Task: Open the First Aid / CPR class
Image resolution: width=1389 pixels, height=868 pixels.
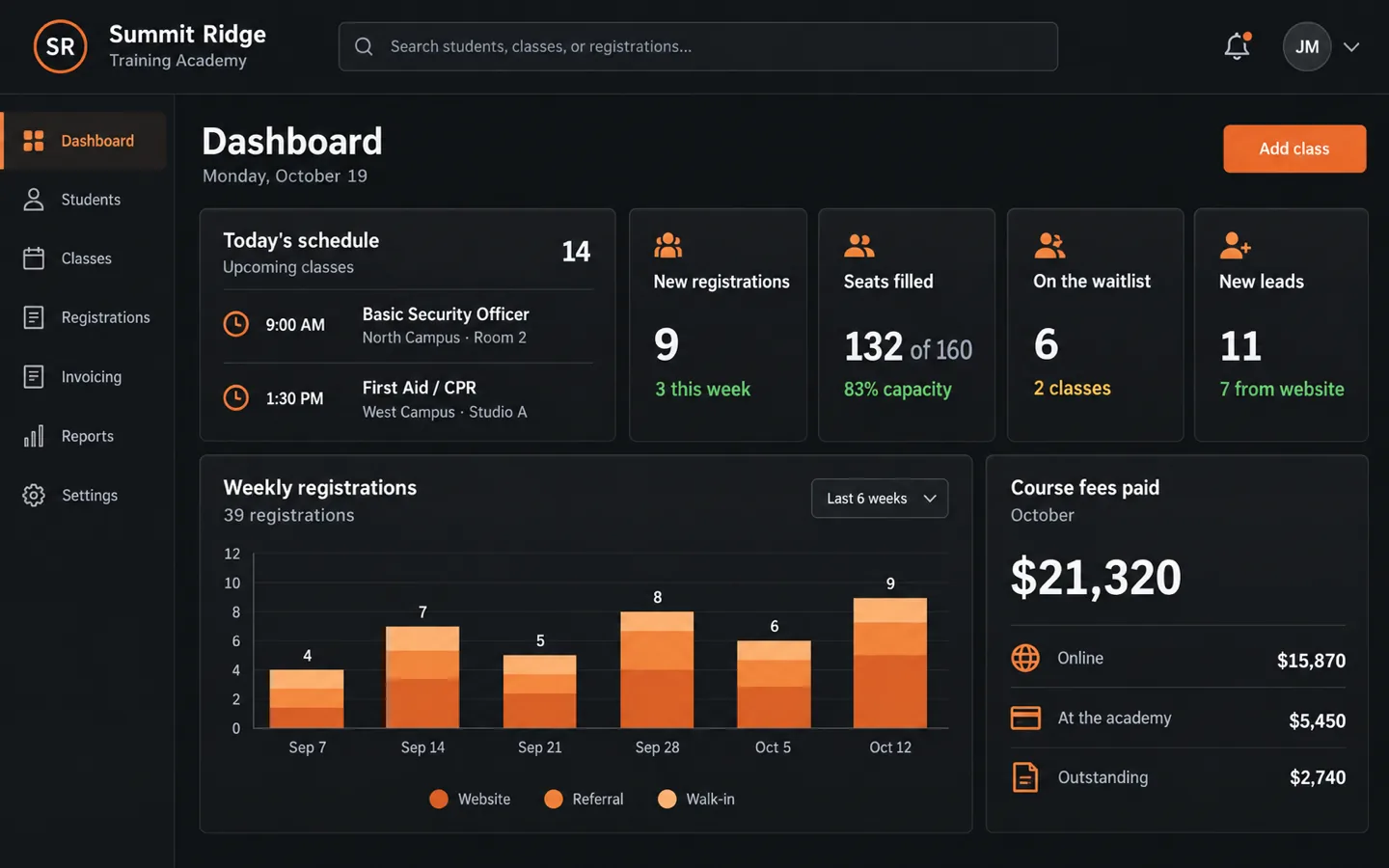Action: (408, 398)
